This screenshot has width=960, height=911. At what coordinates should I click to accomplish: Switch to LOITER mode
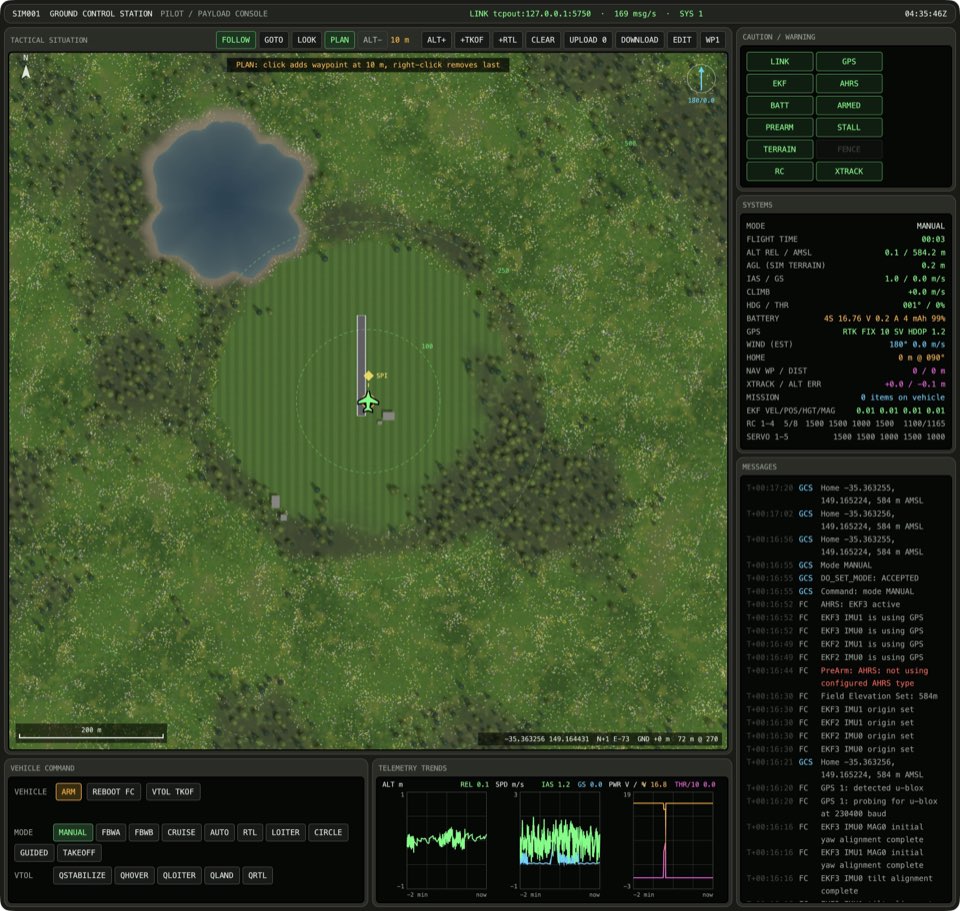pos(285,833)
